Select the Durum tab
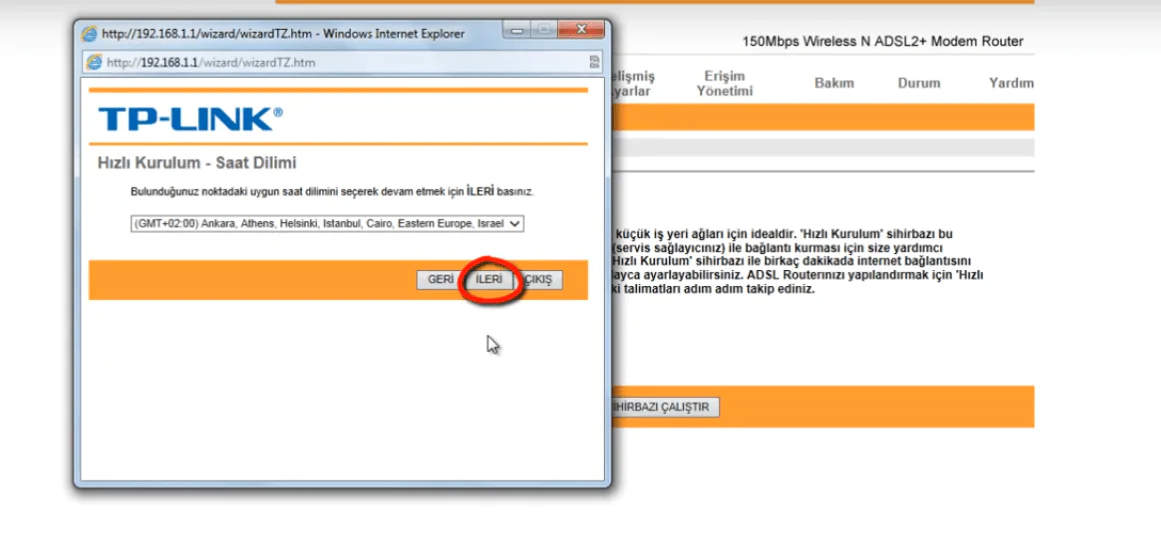 click(918, 83)
